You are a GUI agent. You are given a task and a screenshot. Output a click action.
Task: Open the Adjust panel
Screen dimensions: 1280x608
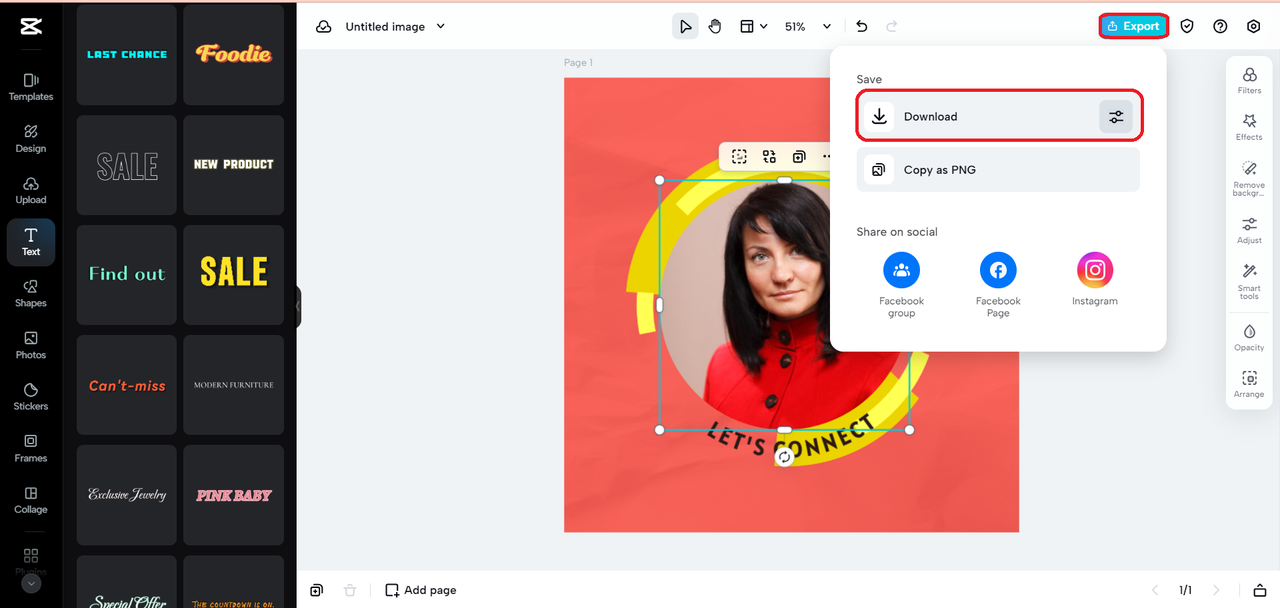pos(1249,230)
